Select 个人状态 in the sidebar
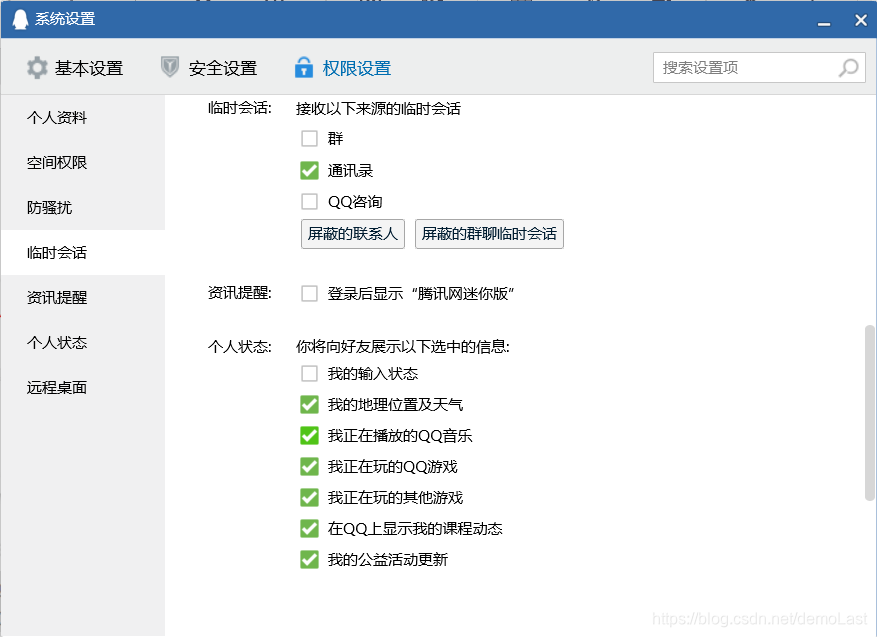 pyautogui.click(x=83, y=342)
